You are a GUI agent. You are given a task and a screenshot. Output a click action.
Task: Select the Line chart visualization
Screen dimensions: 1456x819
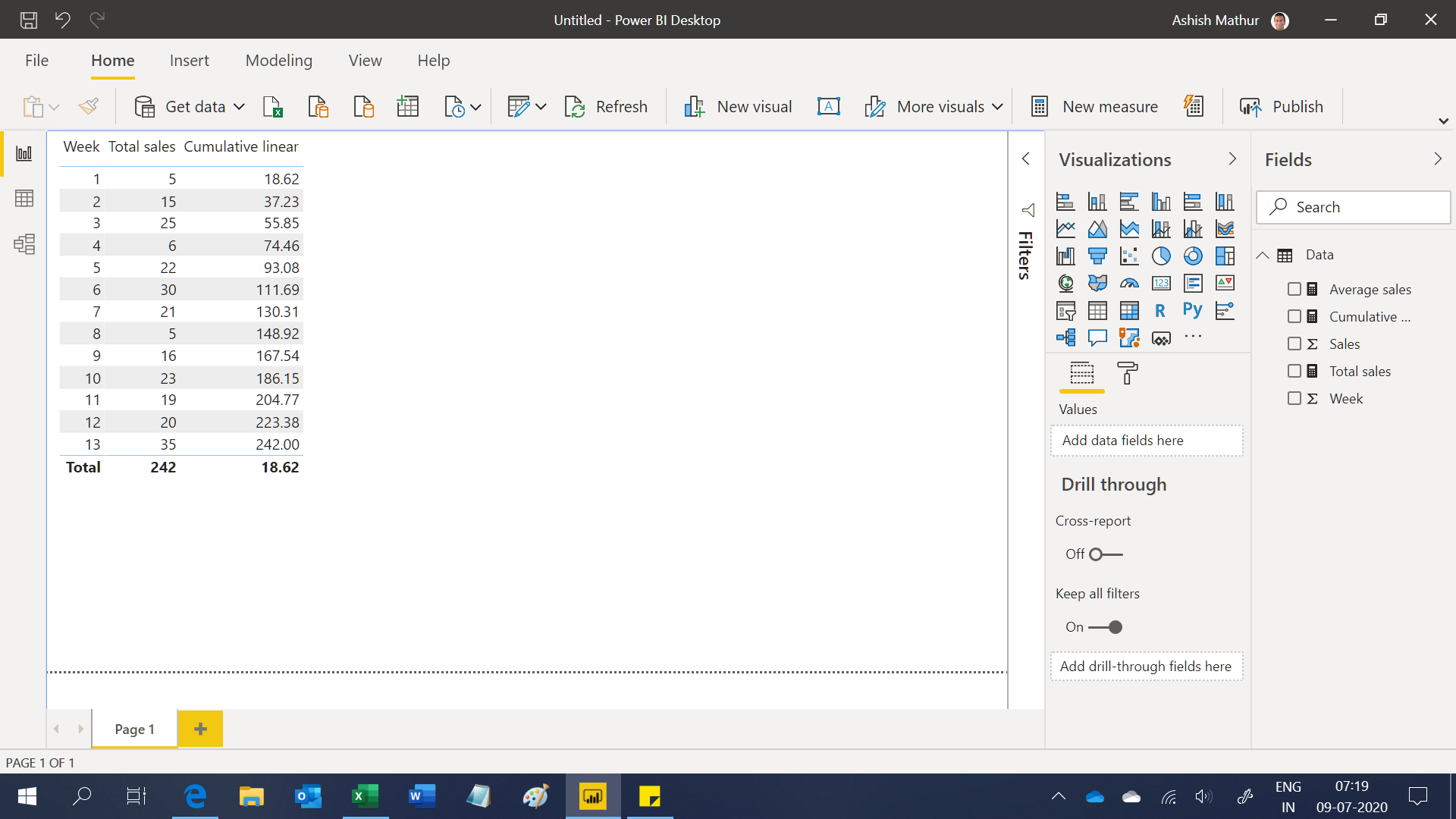click(1065, 228)
